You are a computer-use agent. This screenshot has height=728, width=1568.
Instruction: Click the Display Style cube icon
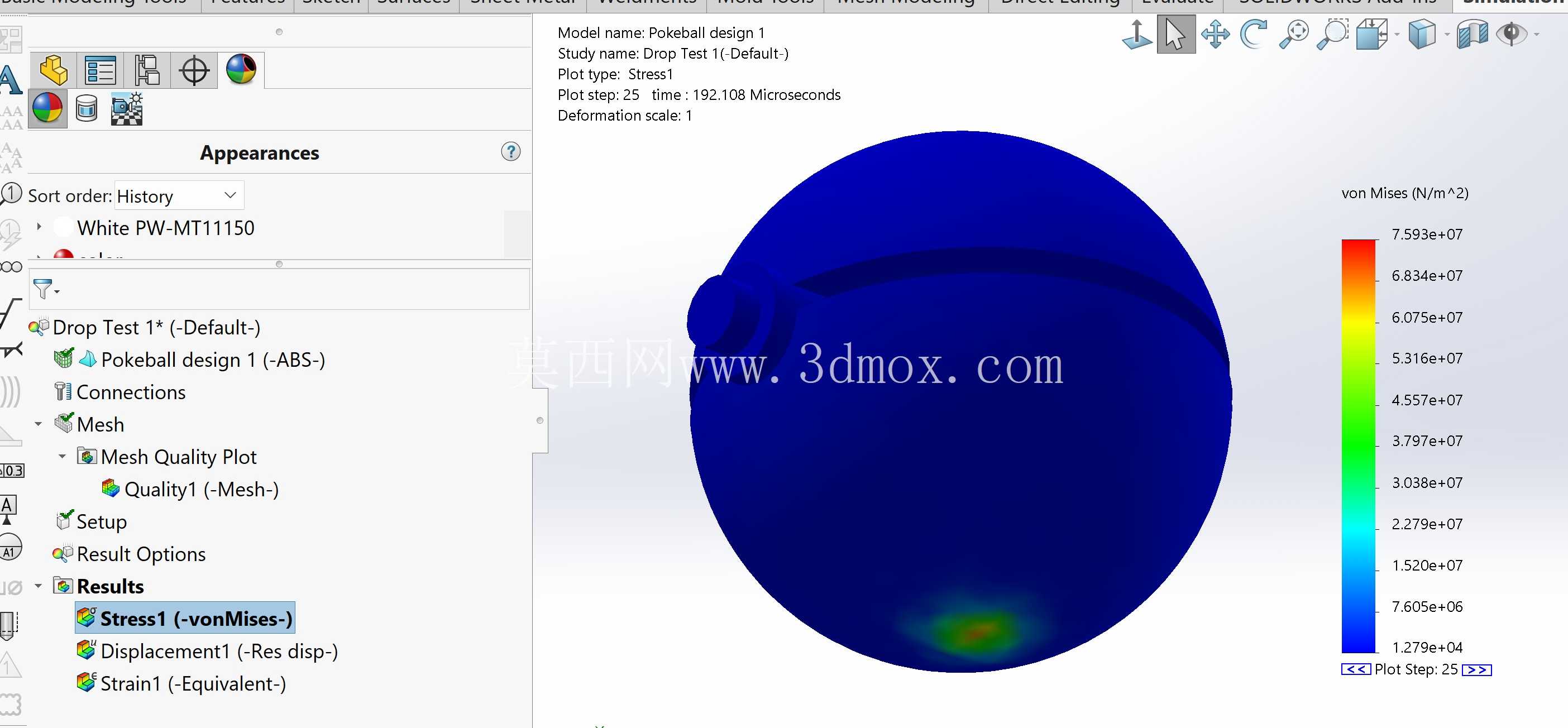pyautogui.click(x=1422, y=34)
